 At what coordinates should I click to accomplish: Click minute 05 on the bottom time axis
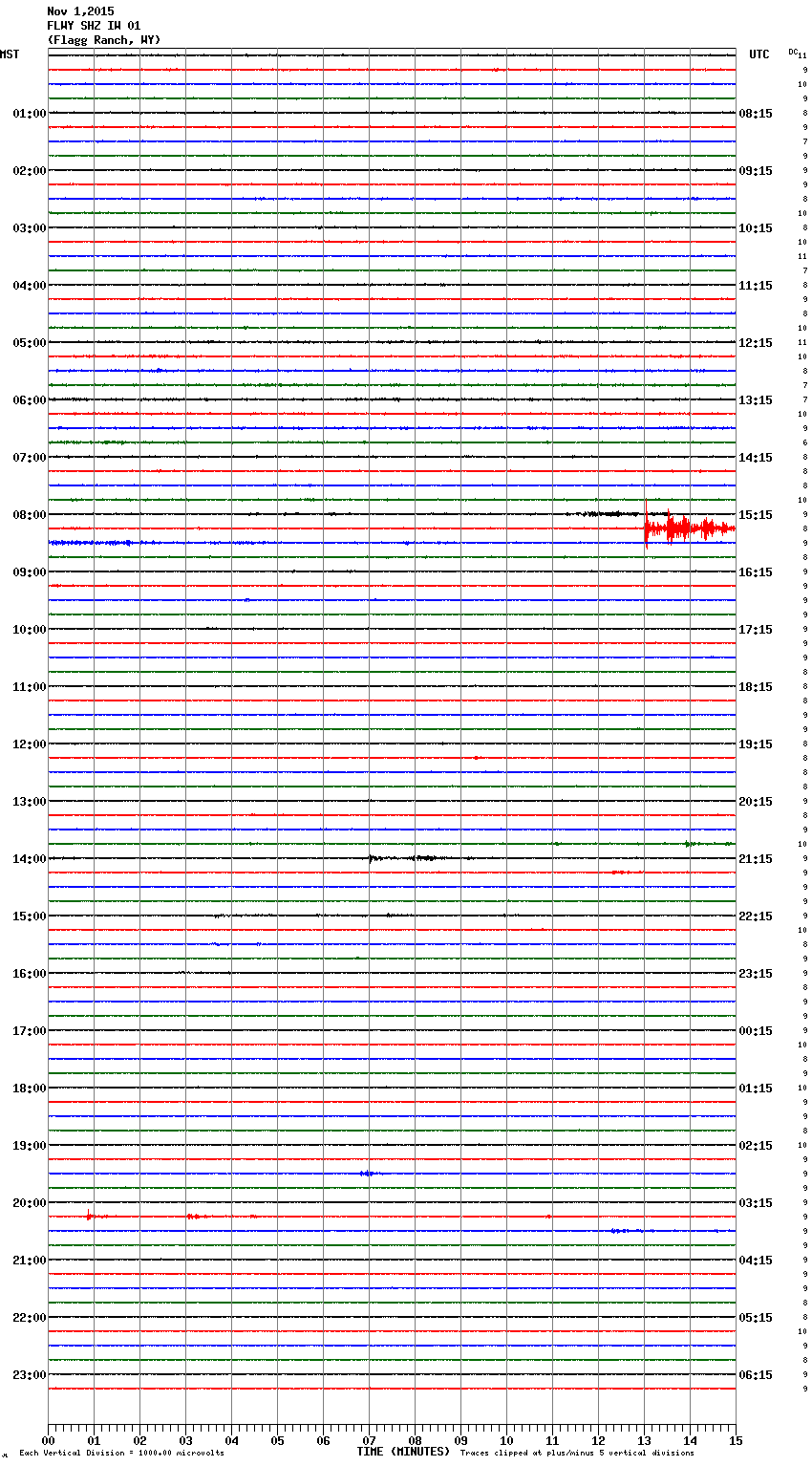coord(277,1440)
